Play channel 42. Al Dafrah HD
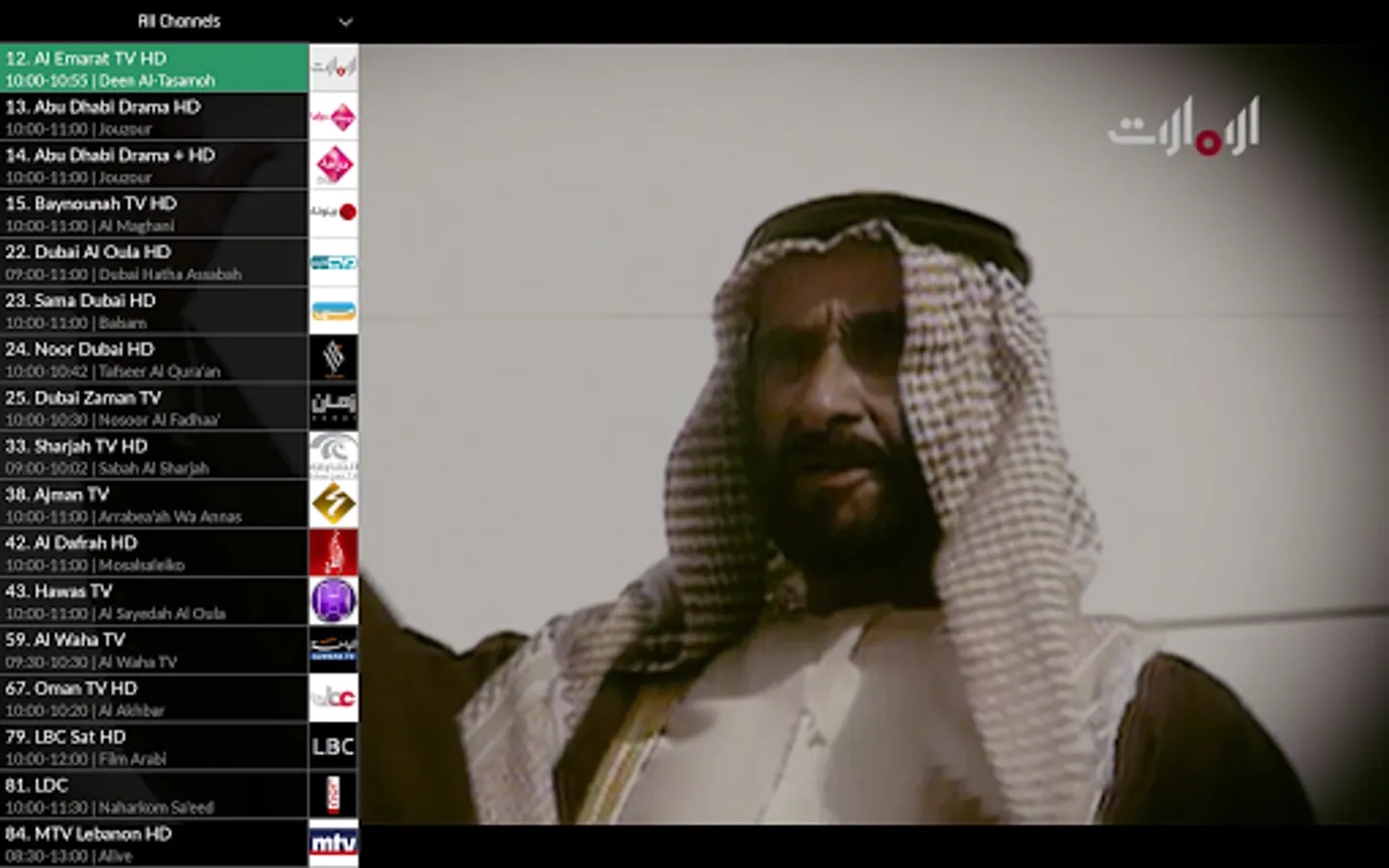The image size is (1389, 868). (x=154, y=553)
